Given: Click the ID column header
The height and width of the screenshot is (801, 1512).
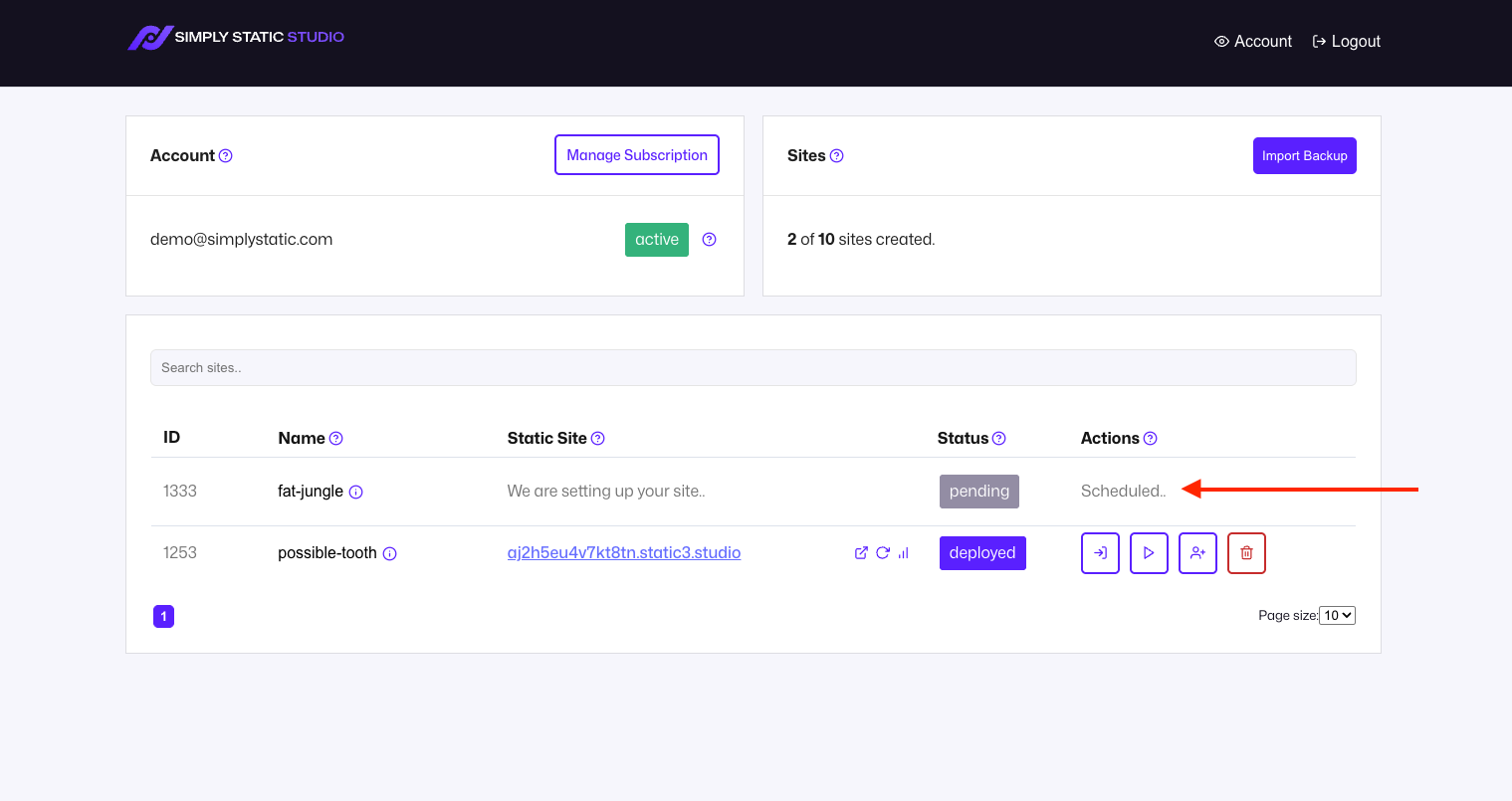Looking at the screenshot, I should (x=172, y=438).
